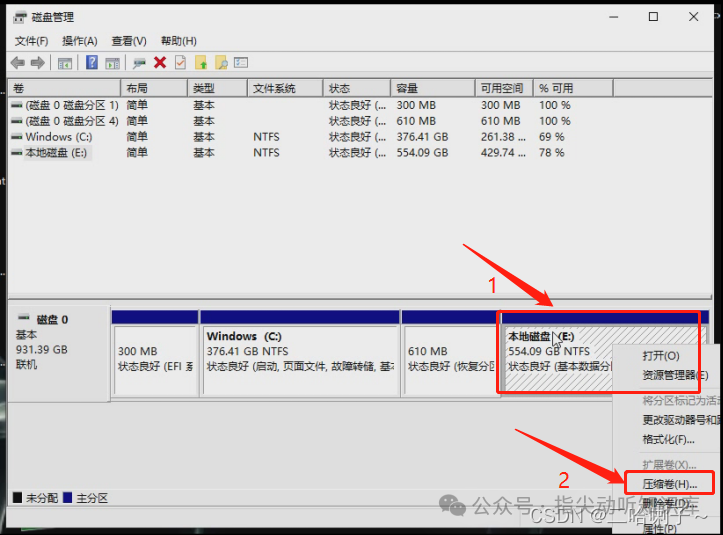Toggle the show/hide action pane icon

pos(113,63)
